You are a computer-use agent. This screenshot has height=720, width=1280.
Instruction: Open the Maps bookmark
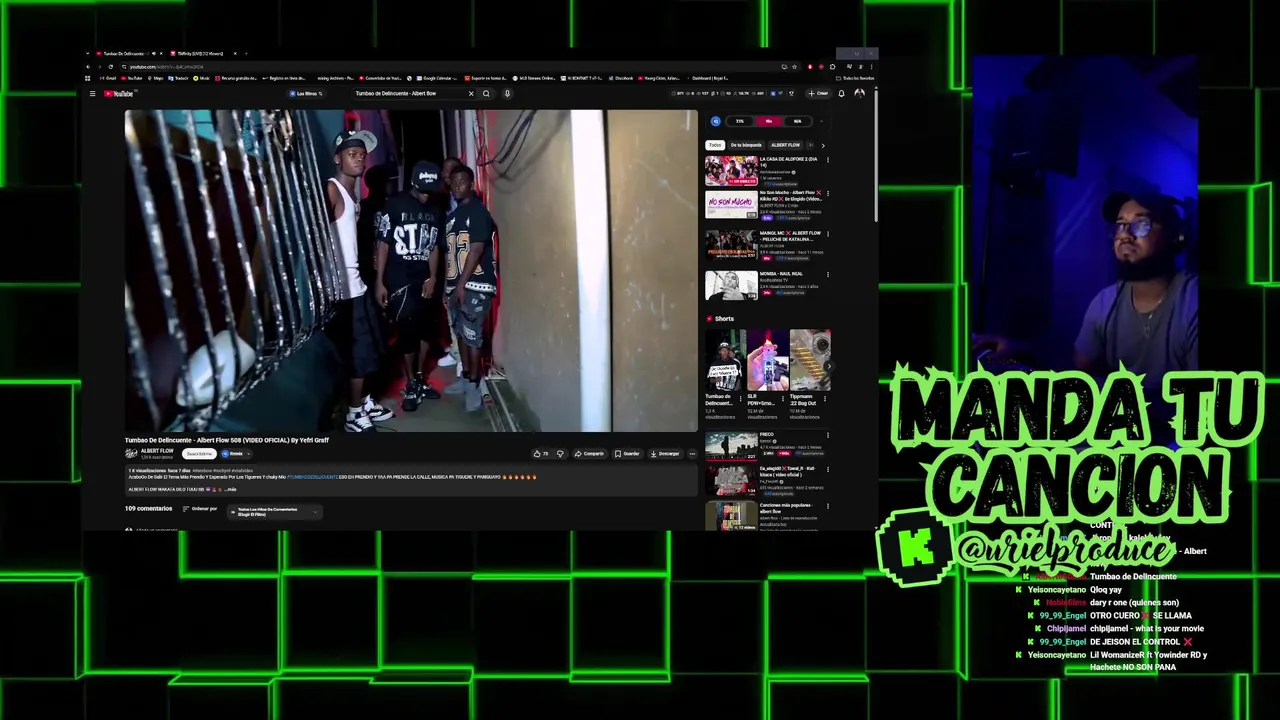(156, 78)
